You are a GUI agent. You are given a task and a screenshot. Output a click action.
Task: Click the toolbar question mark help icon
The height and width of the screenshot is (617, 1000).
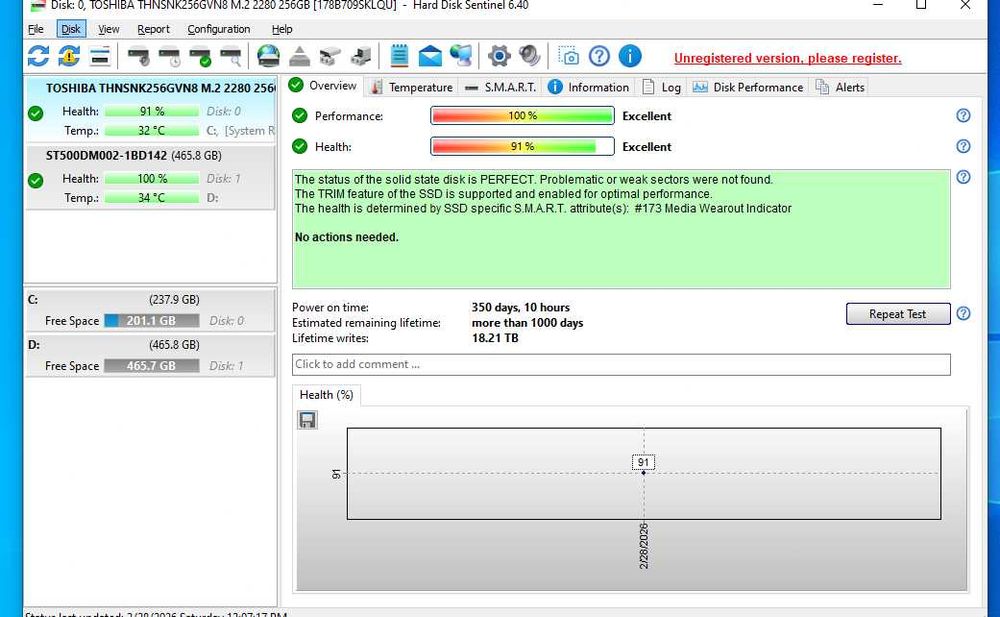pos(599,56)
